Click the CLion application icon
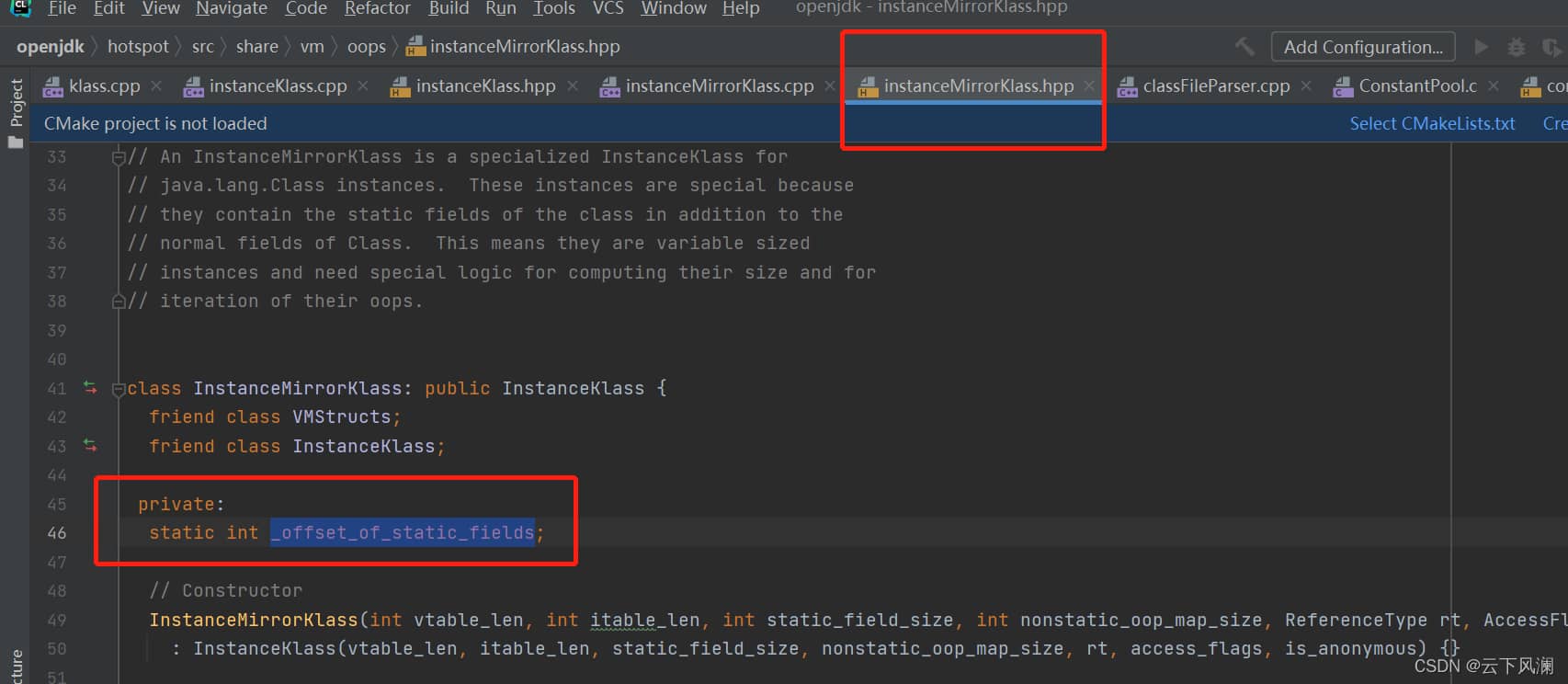This screenshot has height=684, width=1568. pos(20,7)
